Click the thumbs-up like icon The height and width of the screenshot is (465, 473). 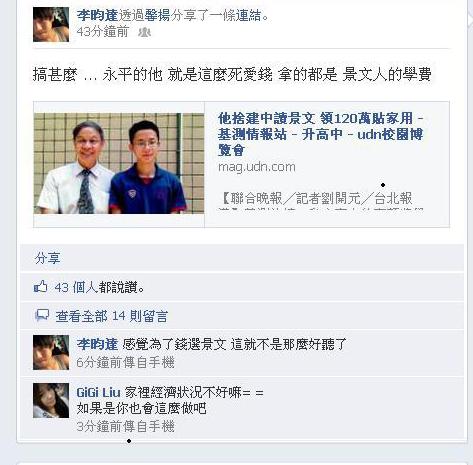(x=41, y=287)
